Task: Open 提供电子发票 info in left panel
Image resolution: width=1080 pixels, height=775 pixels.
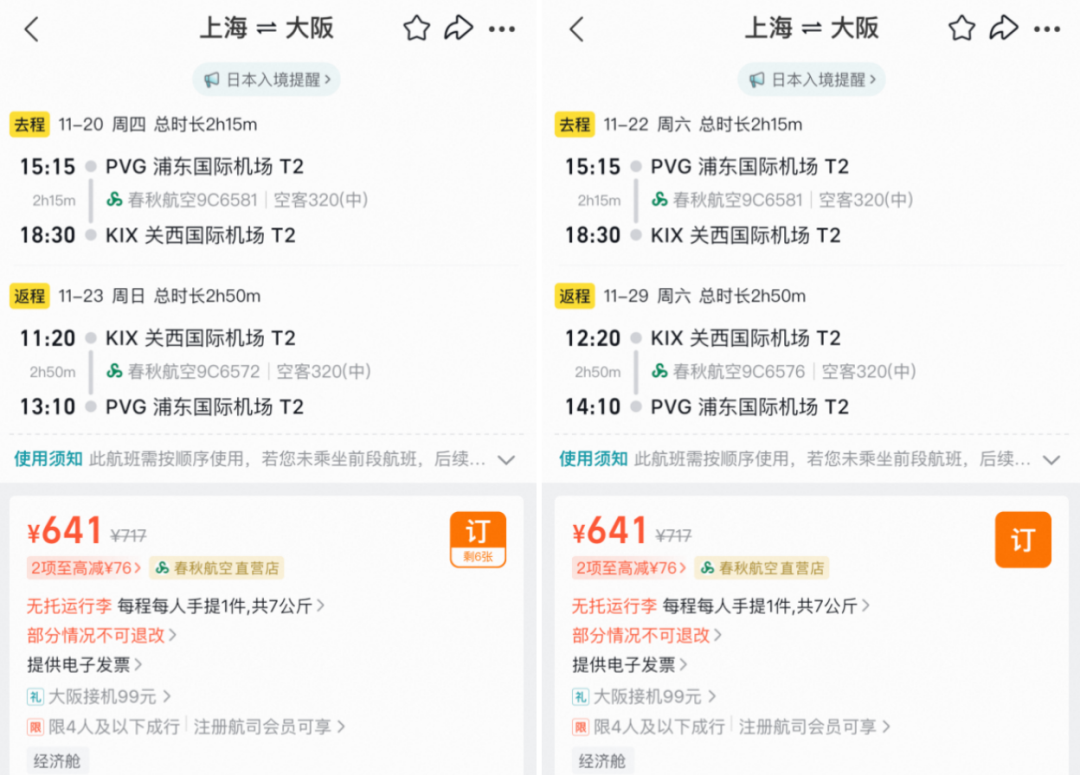Action: pyautogui.click(x=85, y=665)
